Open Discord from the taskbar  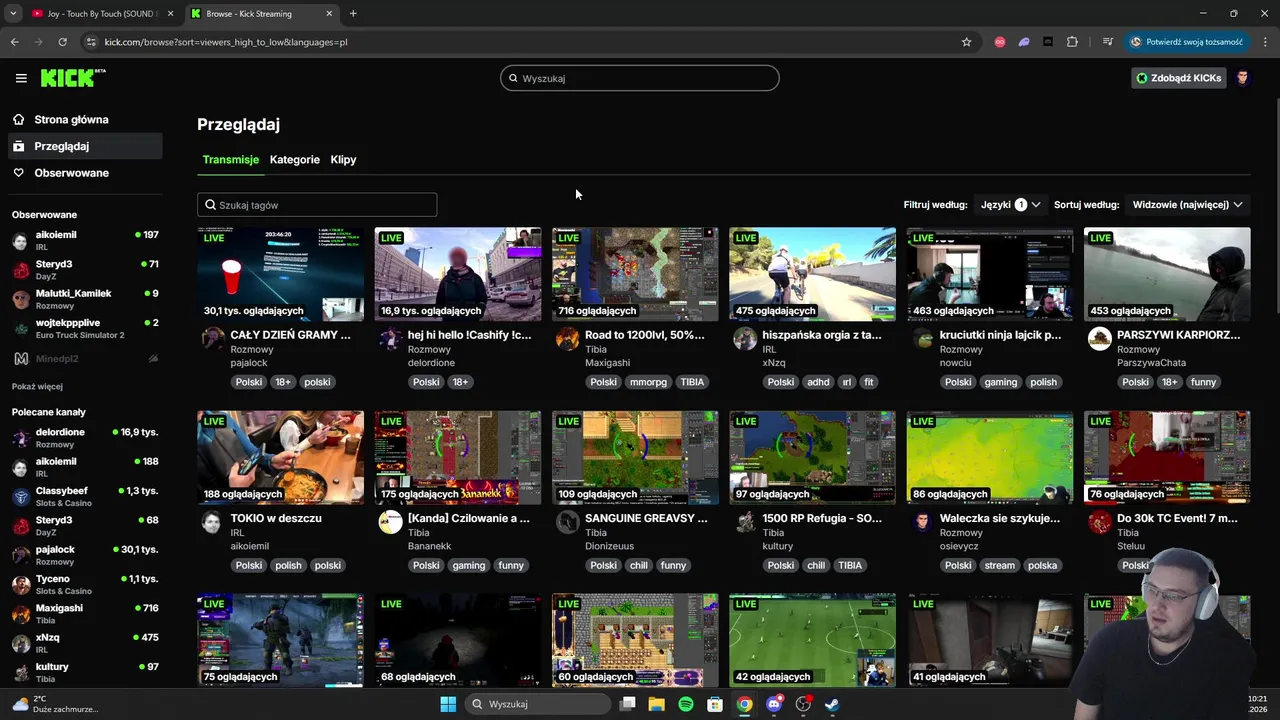coord(774,704)
